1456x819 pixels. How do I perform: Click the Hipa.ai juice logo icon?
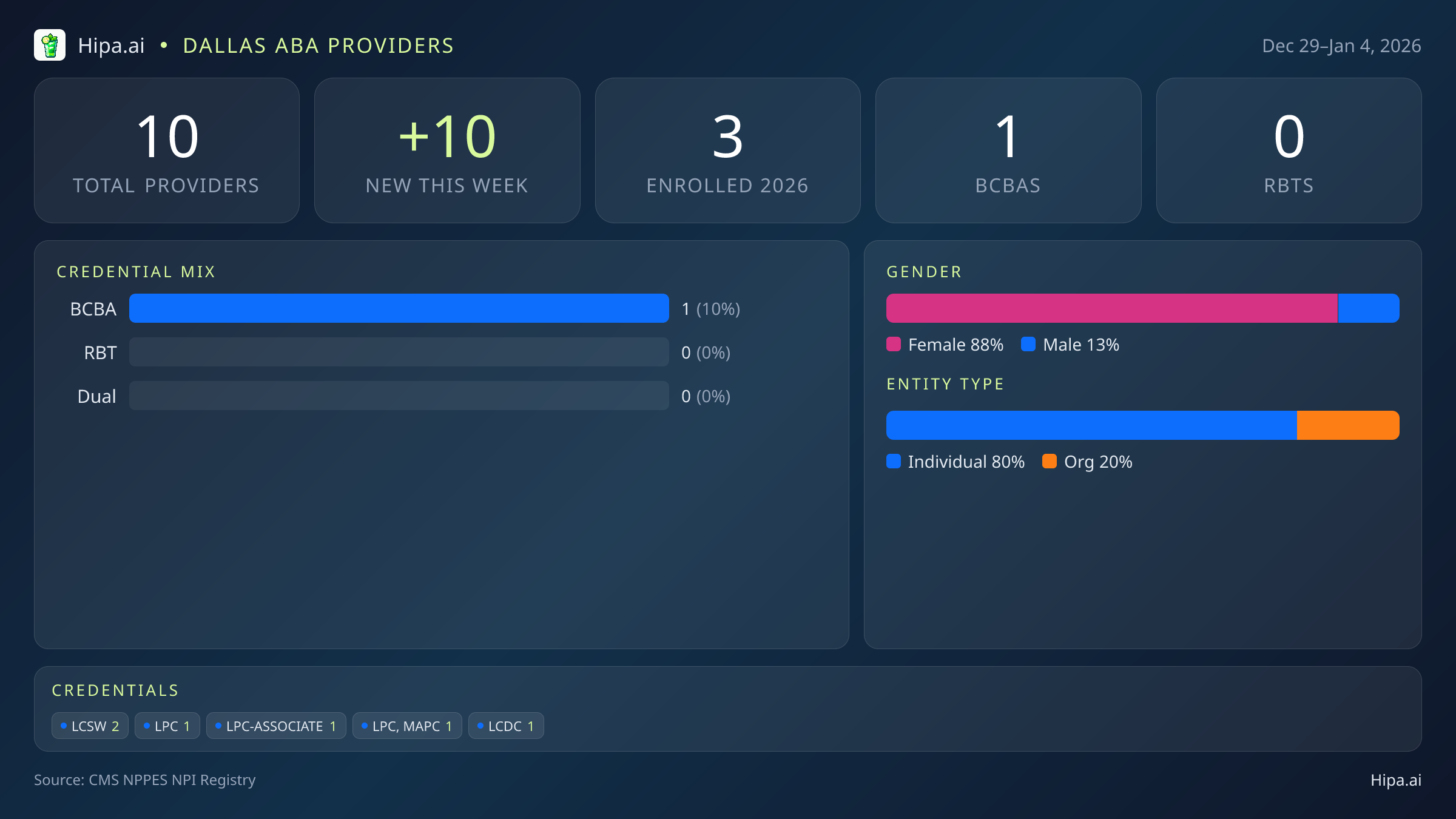[x=50, y=45]
